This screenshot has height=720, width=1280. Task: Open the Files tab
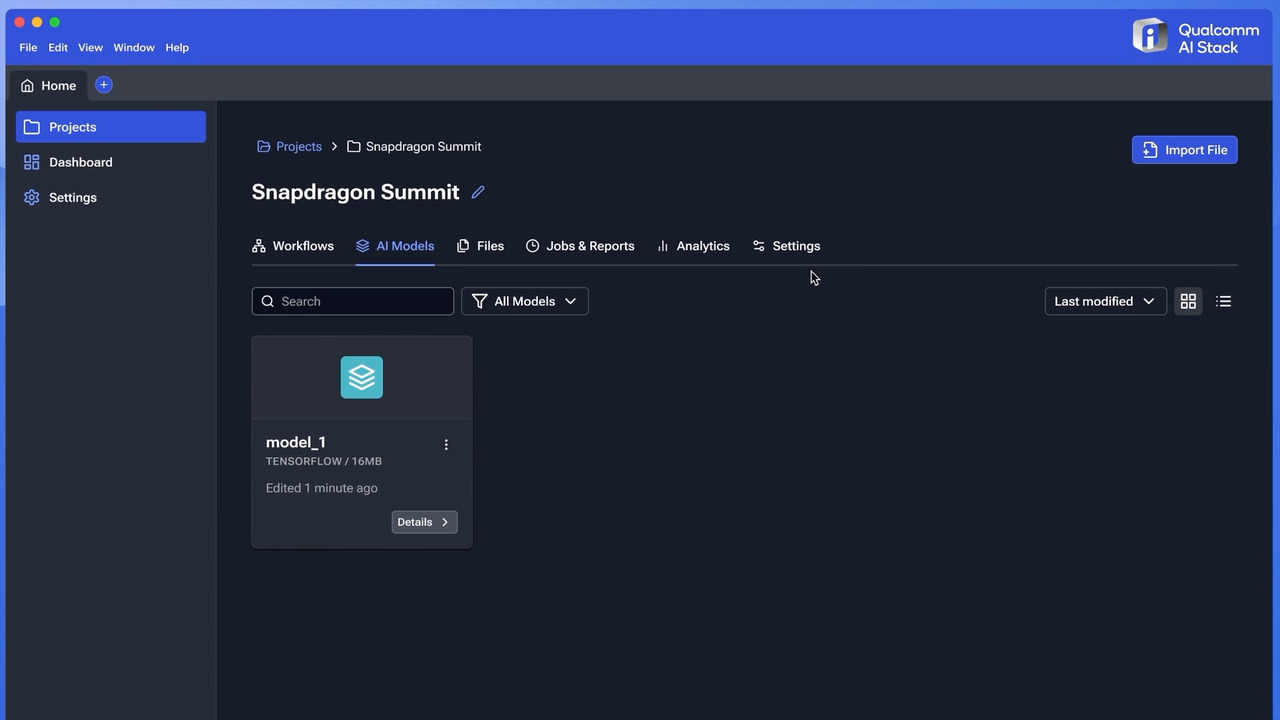point(480,246)
